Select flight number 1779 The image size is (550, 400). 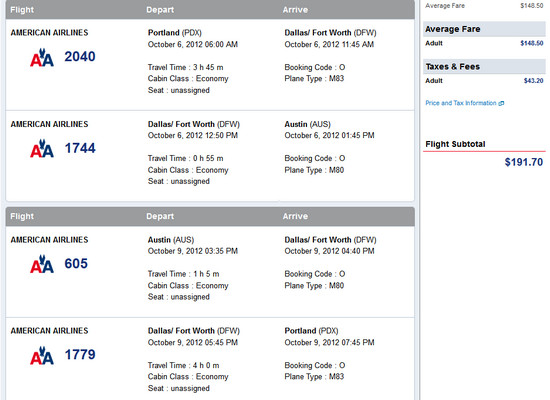tap(80, 354)
